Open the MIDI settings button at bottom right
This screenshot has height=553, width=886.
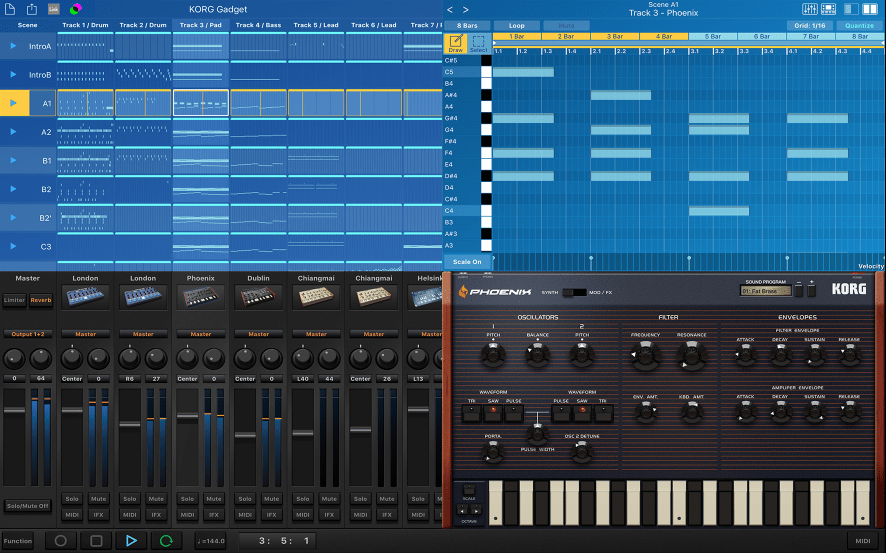point(863,541)
